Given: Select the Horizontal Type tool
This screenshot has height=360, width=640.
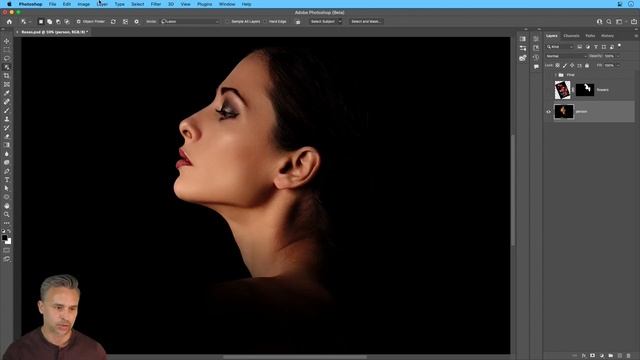Looking at the screenshot, I should 7,180.
